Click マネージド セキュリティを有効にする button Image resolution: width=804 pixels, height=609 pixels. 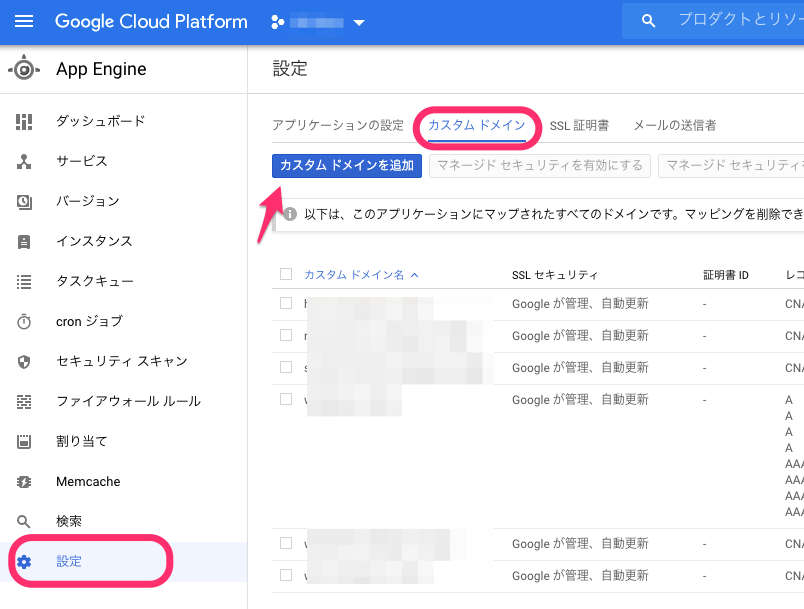pyautogui.click(x=539, y=166)
